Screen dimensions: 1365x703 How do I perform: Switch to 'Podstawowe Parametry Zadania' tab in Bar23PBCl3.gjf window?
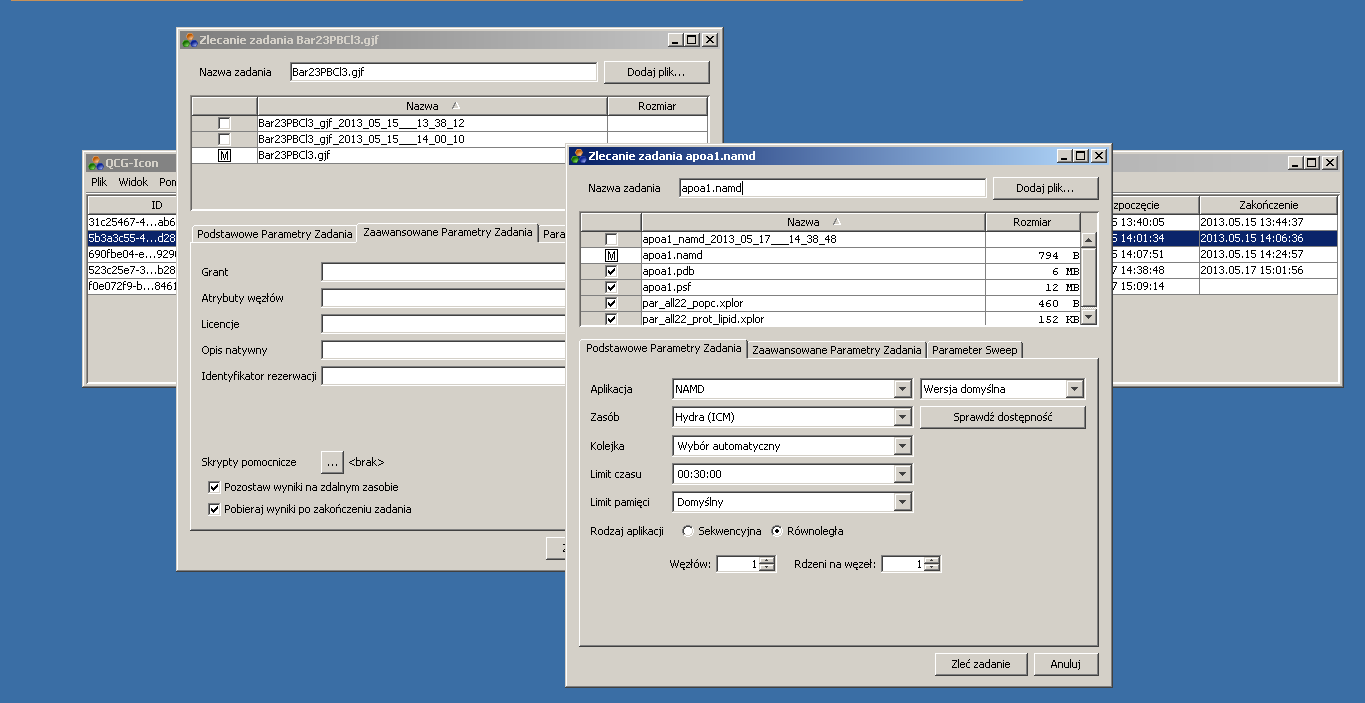(x=275, y=234)
